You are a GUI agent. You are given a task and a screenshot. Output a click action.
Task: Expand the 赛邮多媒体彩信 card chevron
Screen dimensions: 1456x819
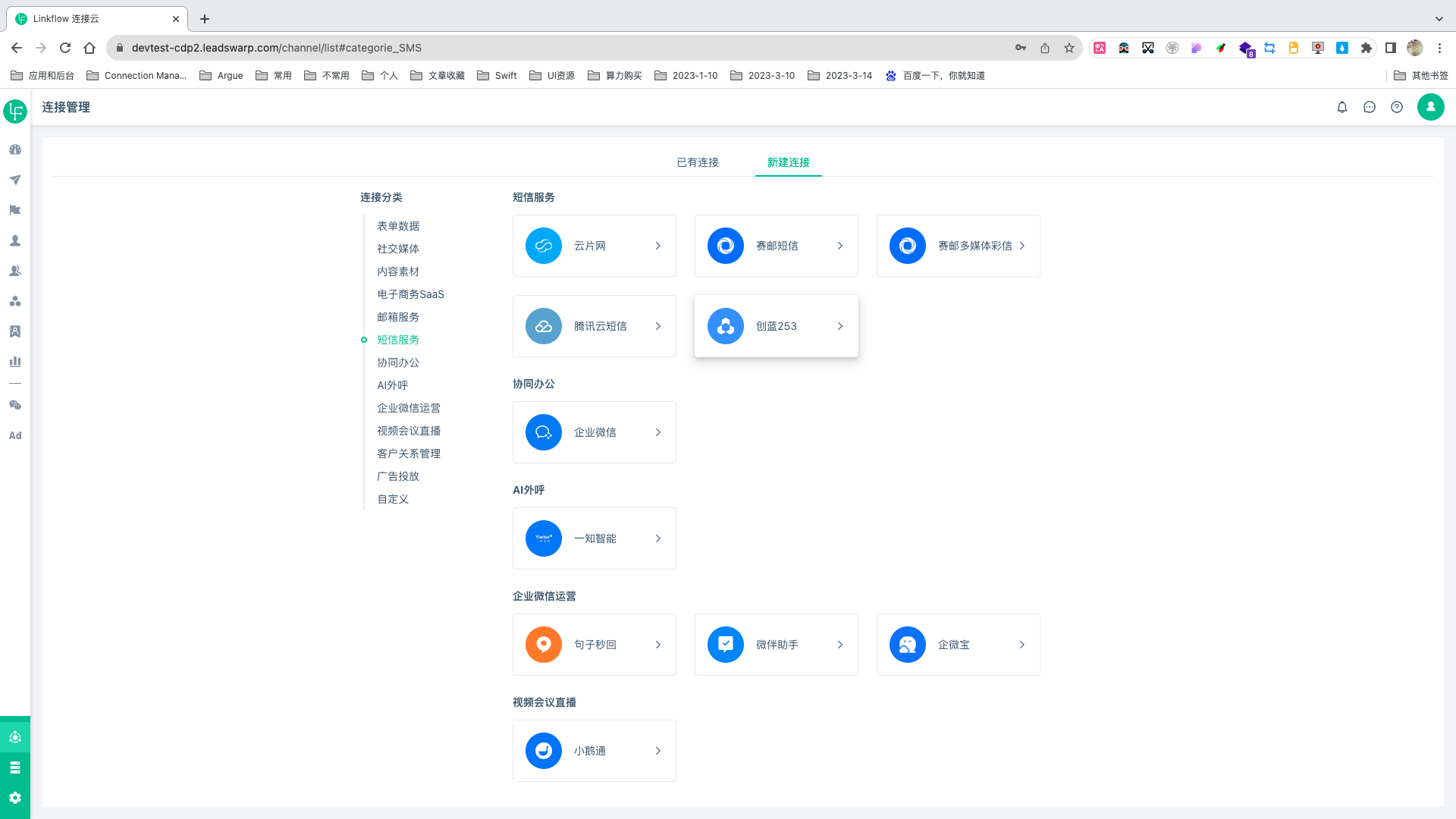tap(1022, 246)
